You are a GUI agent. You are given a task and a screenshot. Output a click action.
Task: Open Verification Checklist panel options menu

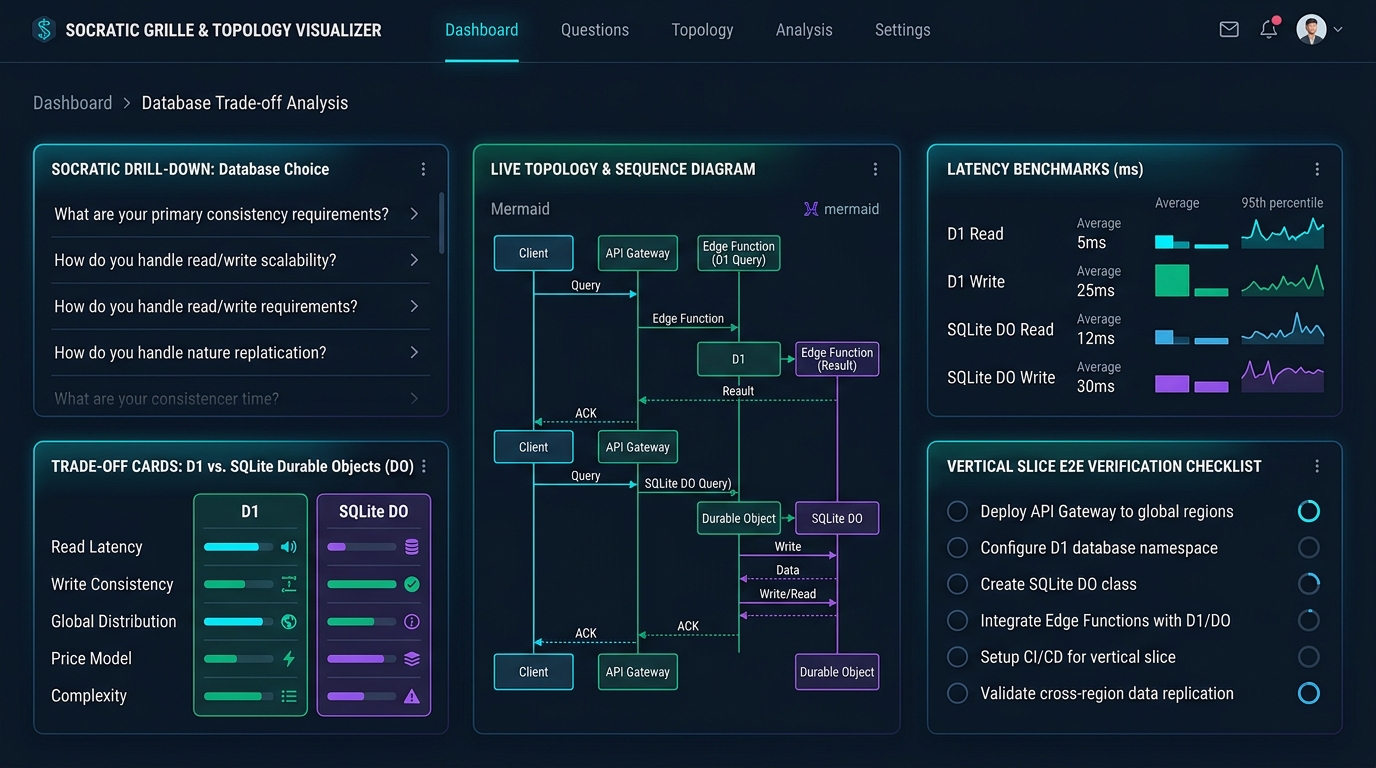(x=1317, y=466)
